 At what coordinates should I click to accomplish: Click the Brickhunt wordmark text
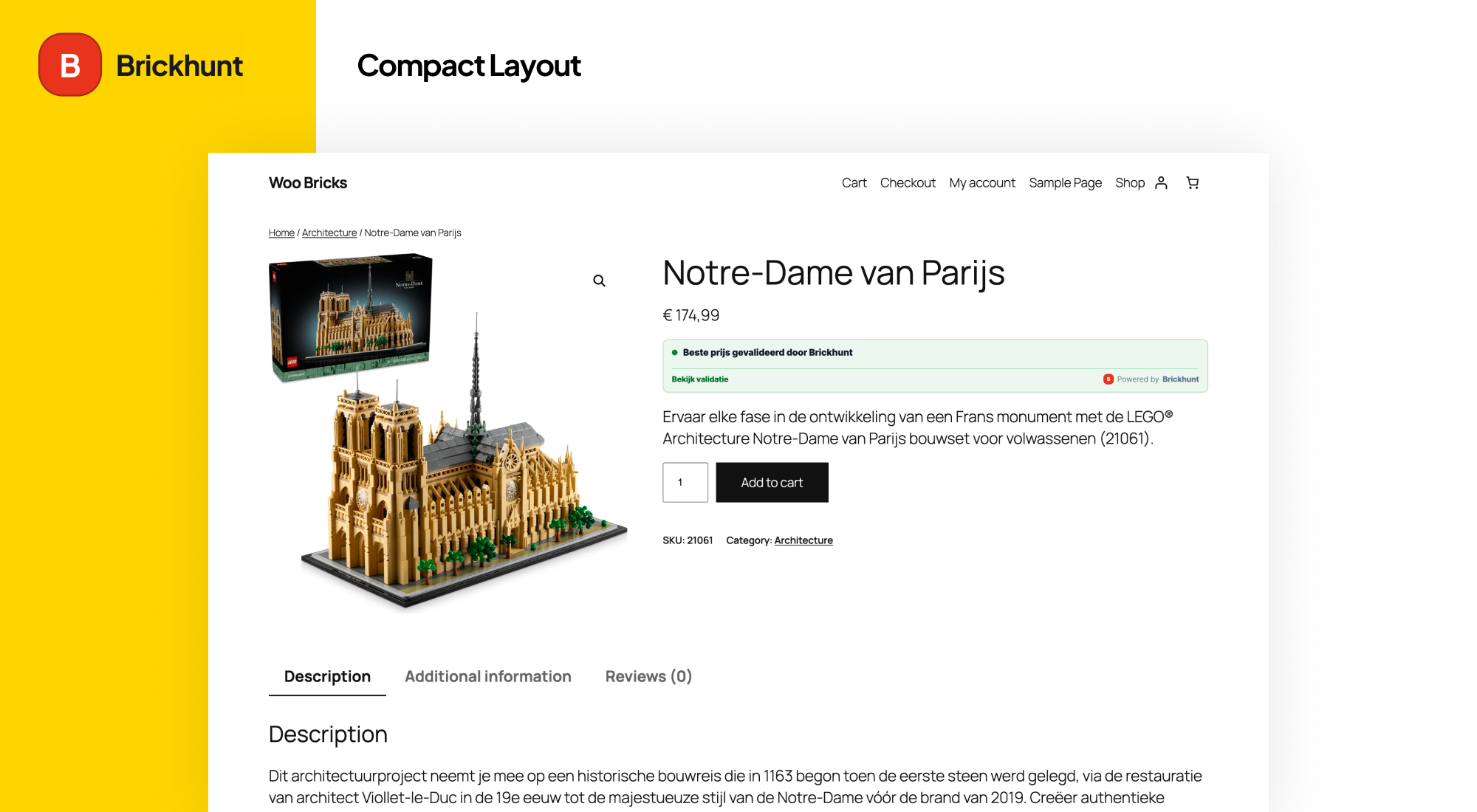tap(179, 66)
